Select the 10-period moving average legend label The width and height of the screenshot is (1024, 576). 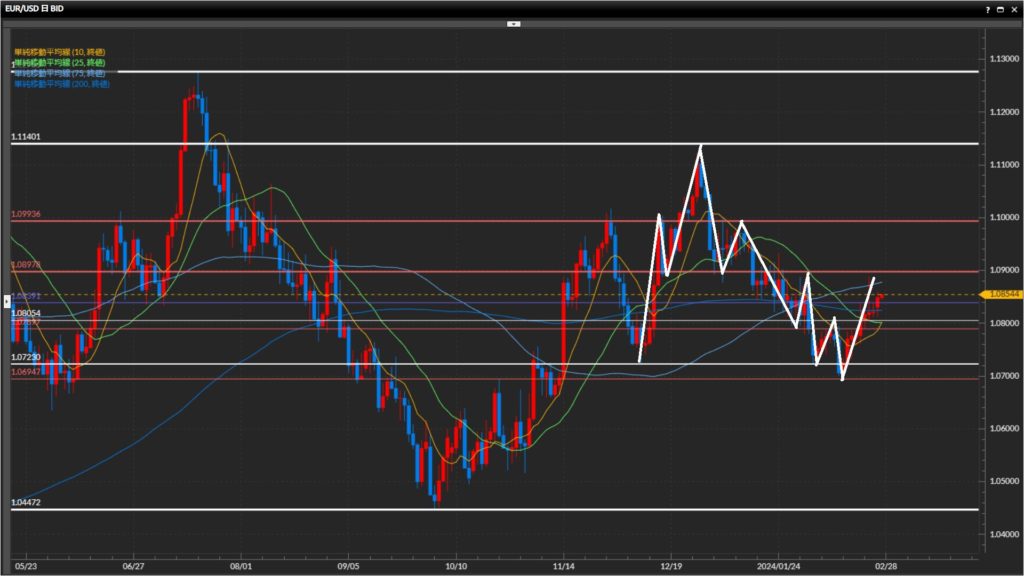tap(59, 51)
